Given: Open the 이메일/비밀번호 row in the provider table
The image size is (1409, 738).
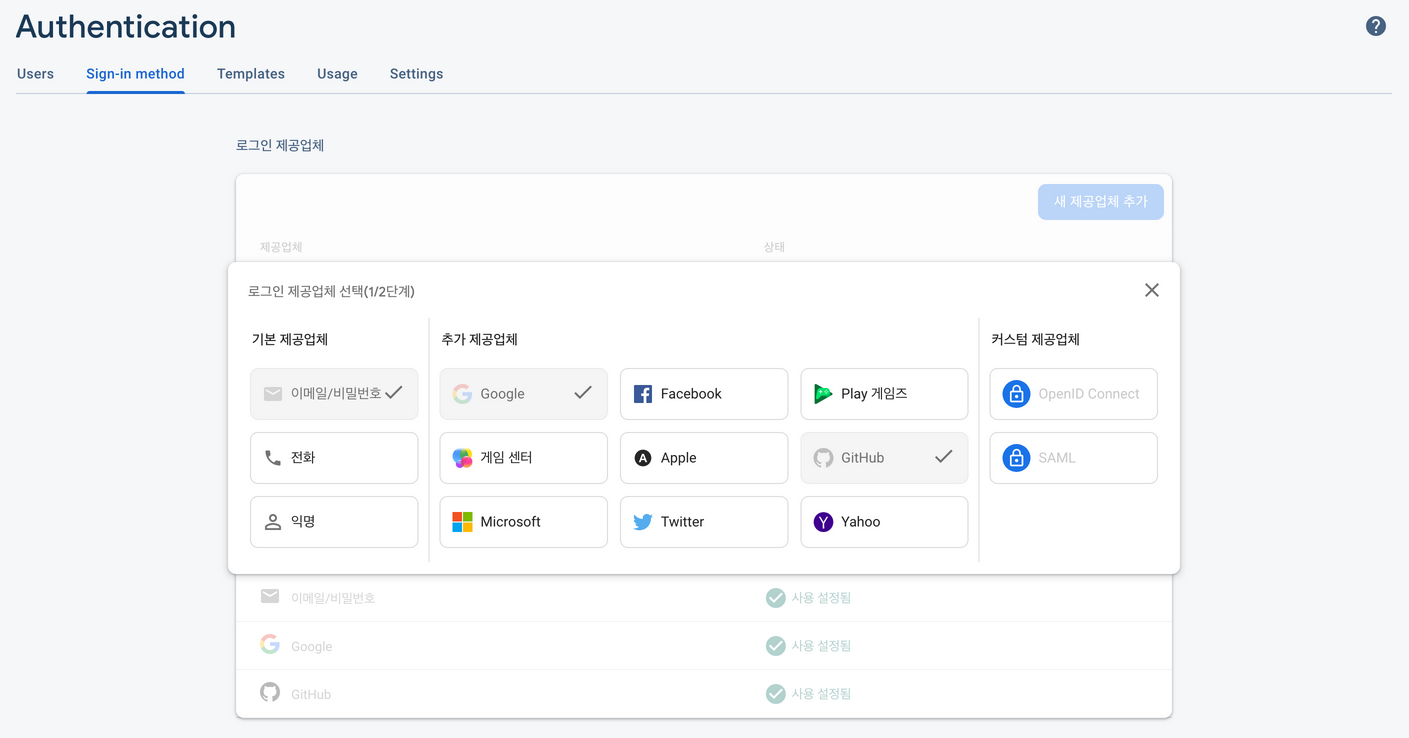Looking at the screenshot, I should (x=704, y=598).
